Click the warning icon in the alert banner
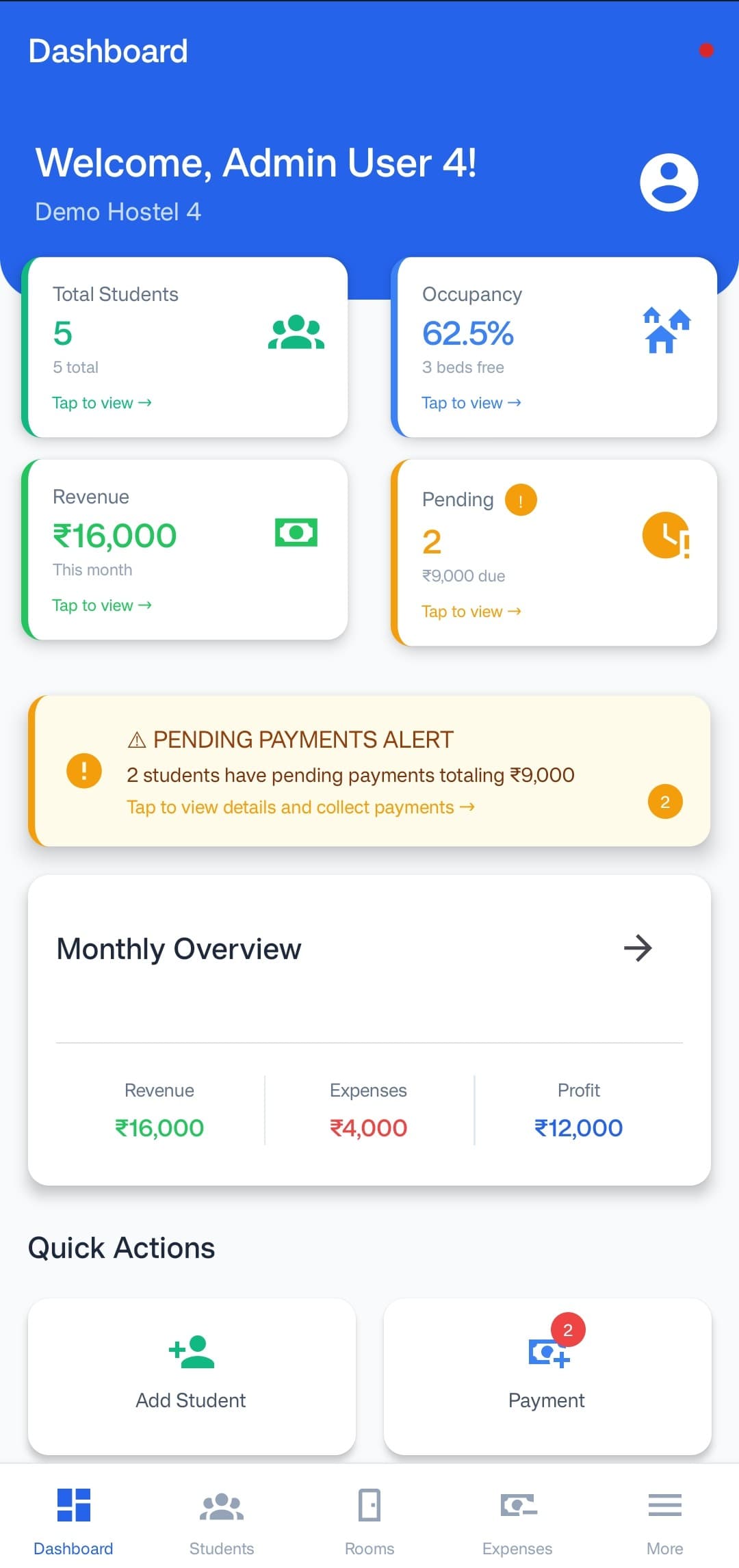Screen dimensions: 739x1568 [x=83, y=772]
